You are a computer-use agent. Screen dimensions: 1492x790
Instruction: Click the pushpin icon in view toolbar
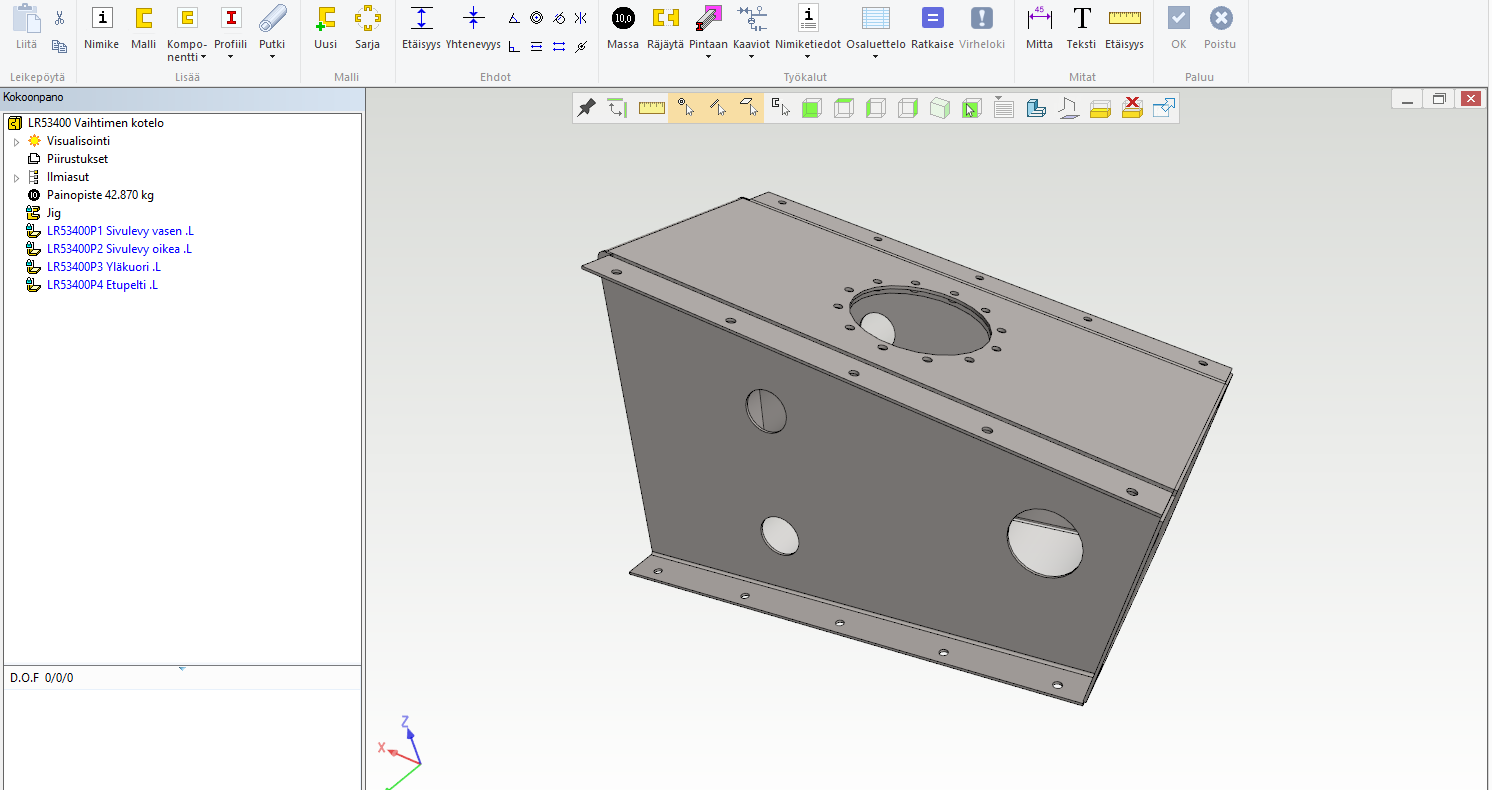point(587,108)
